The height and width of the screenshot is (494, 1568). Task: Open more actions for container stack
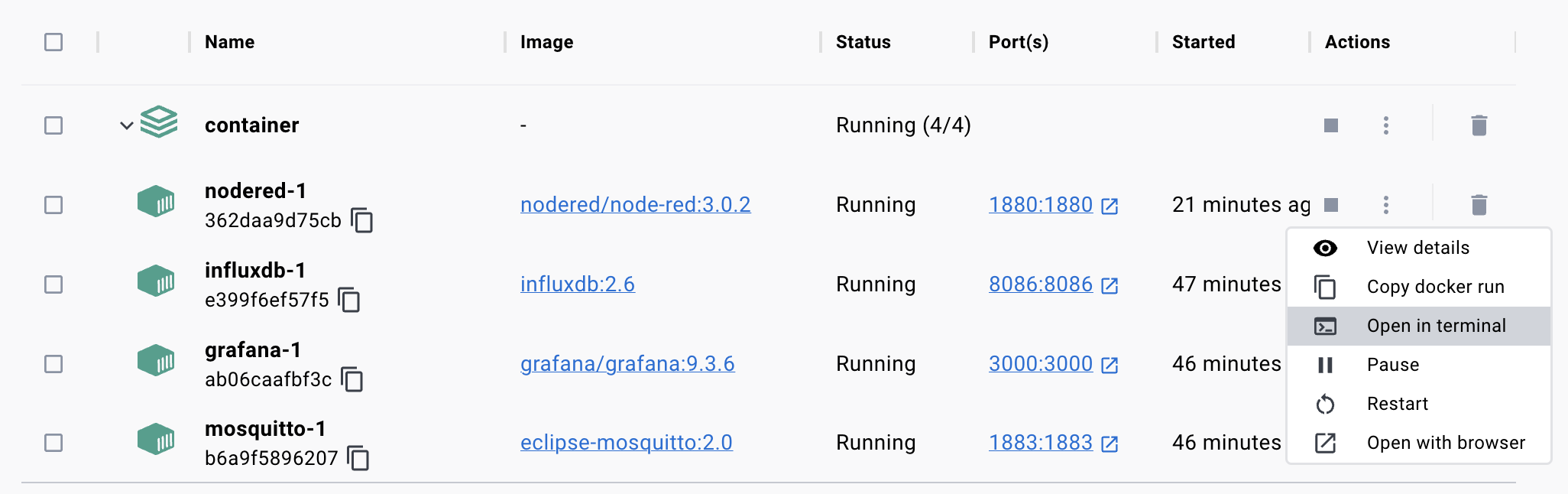pos(1385,125)
